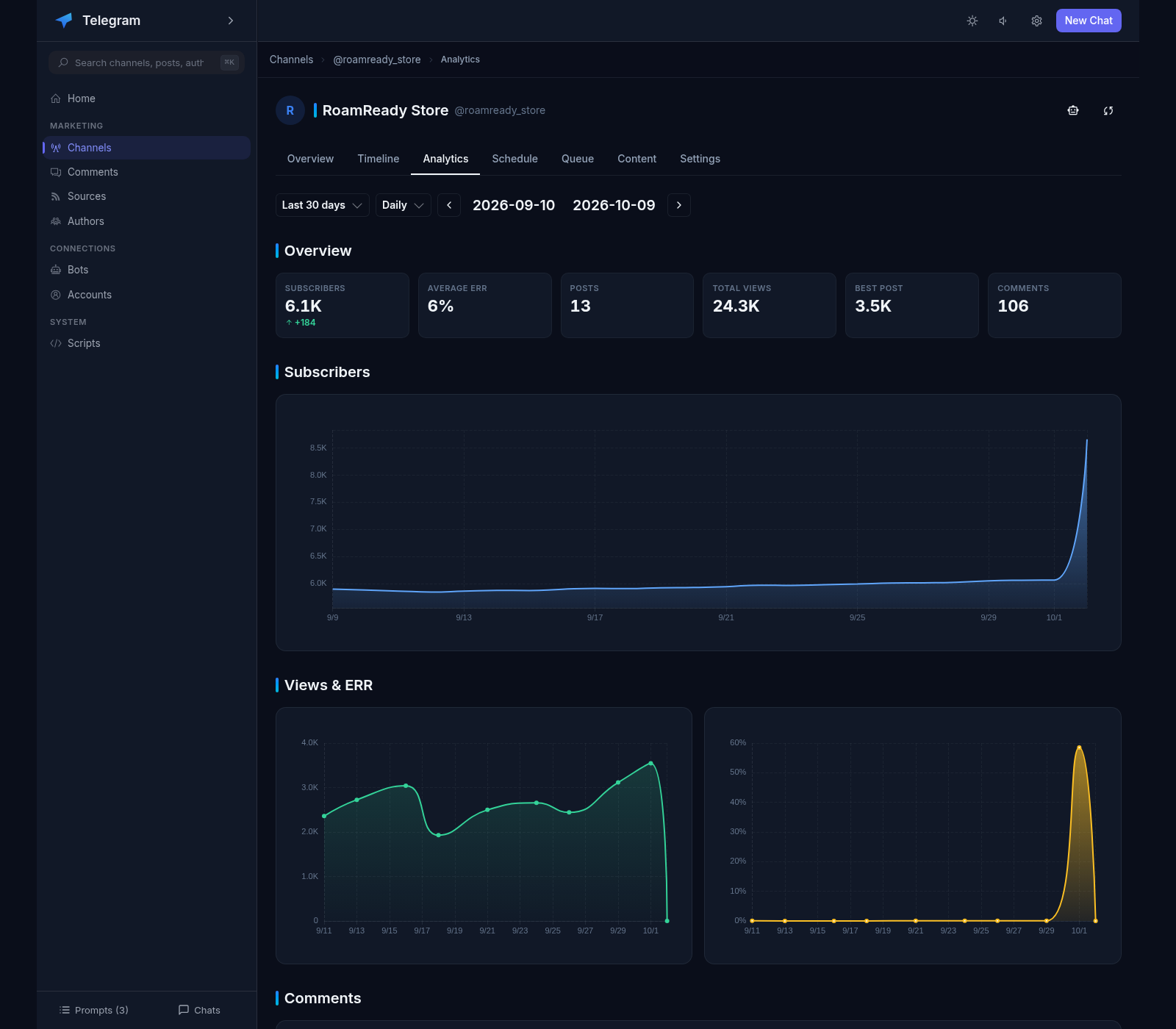Click the RoamReady Store avatar R
Image resolution: width=1176 pixels, height=1029 pixels.
pos(290,110)
